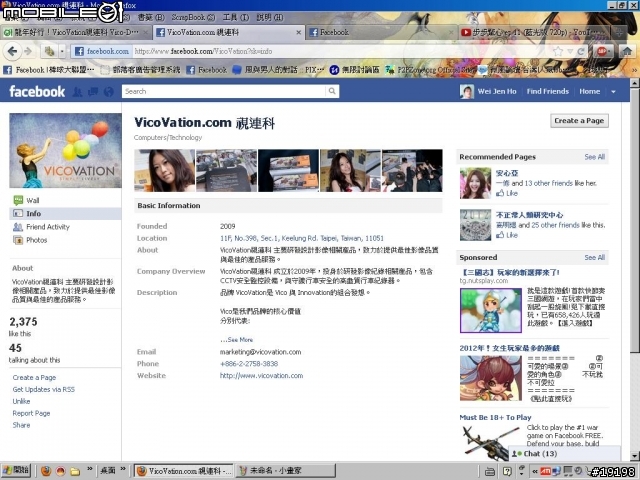Screen dimensions: 640x480
Task: Click the search magnifier button
Action: pyautogui.click(x=332, y=91)
